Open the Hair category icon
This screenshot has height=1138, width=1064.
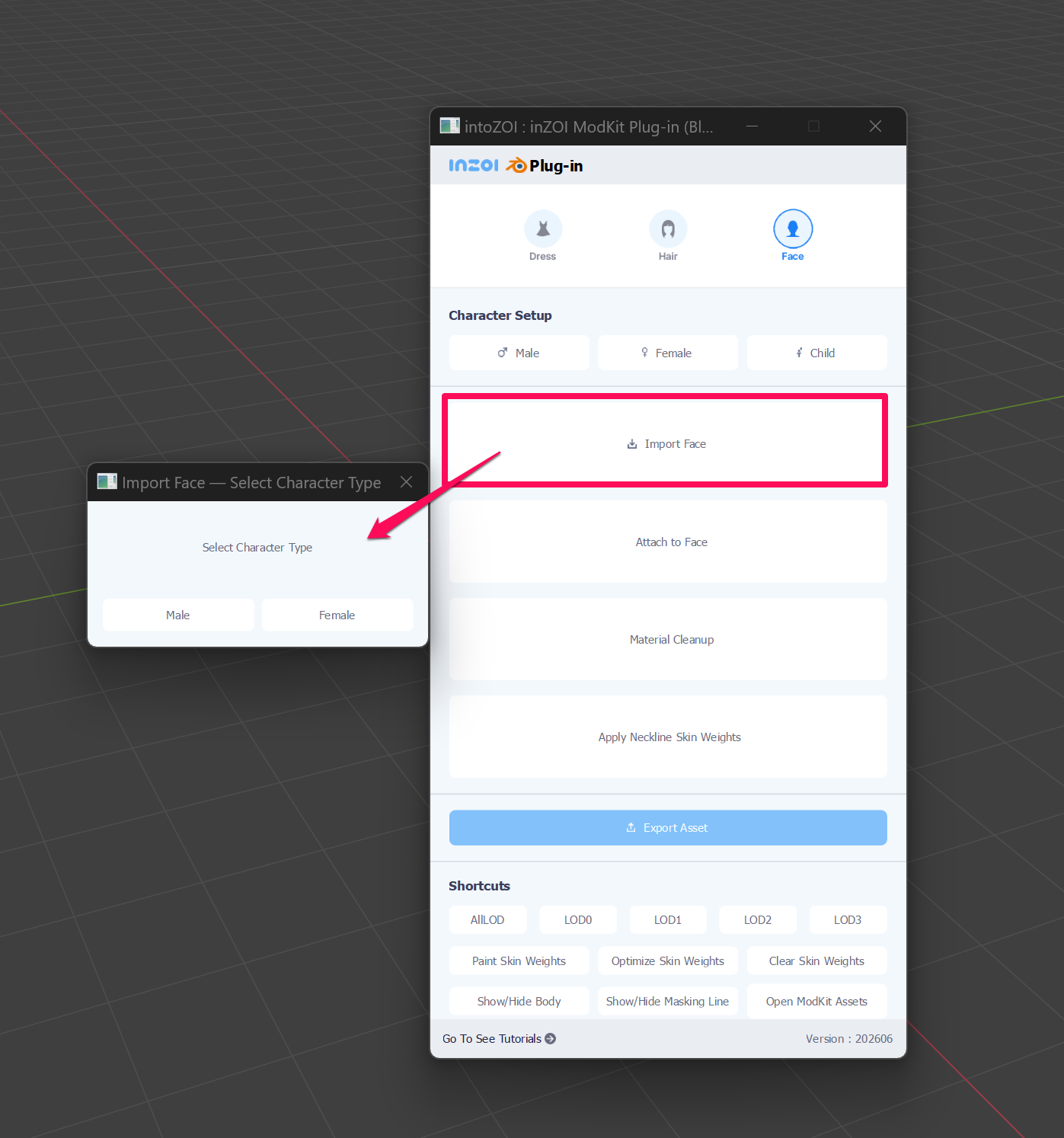(x=668, y=229)
